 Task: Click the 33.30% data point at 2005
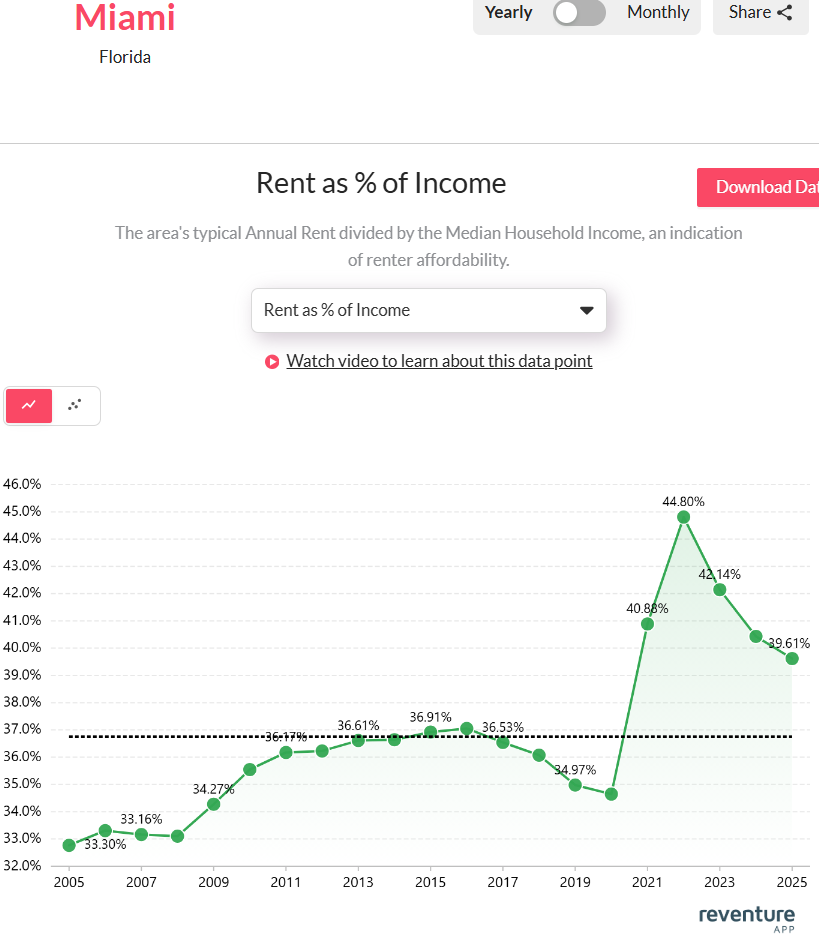67,845
